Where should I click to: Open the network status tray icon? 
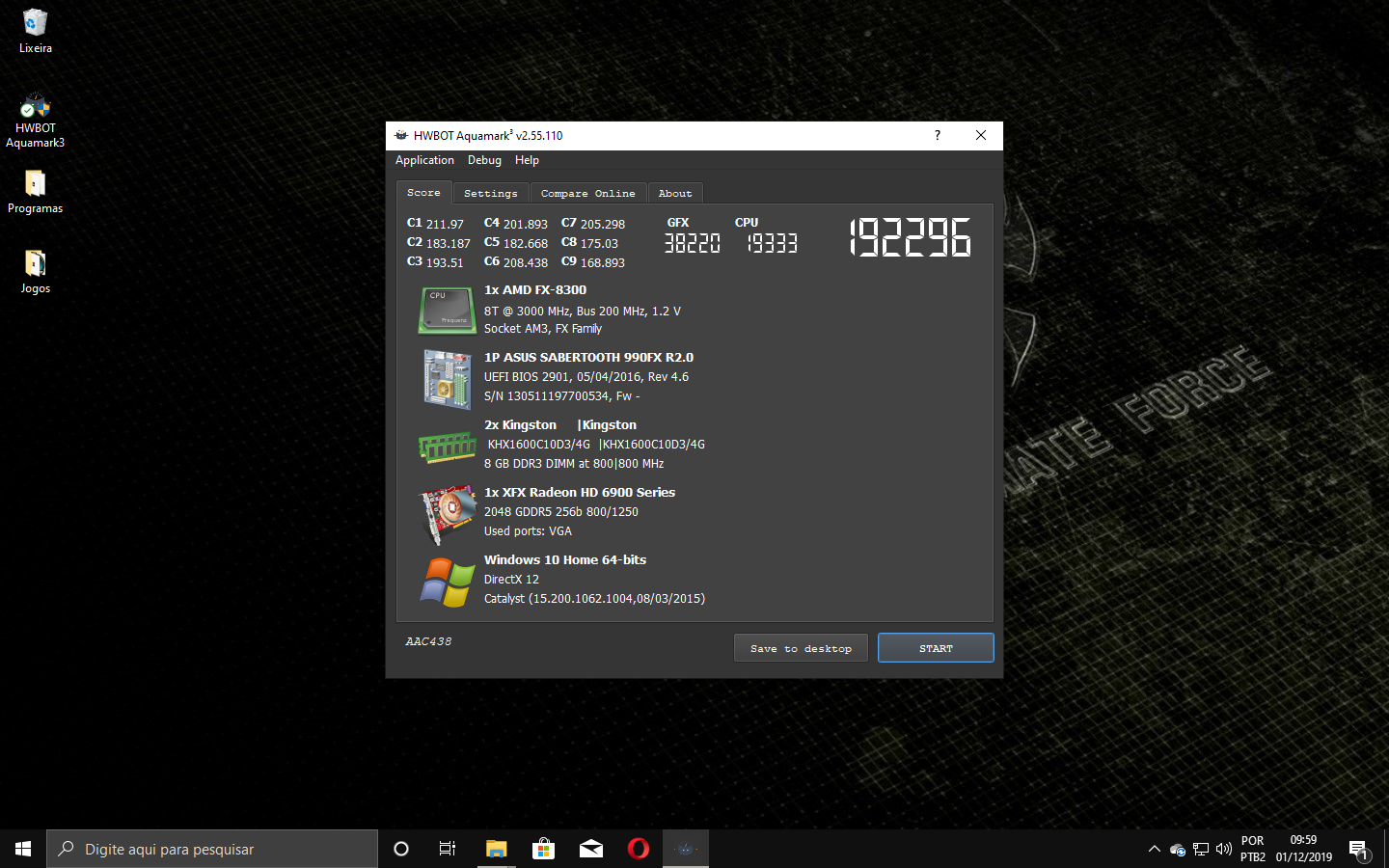pos(1201,849)
